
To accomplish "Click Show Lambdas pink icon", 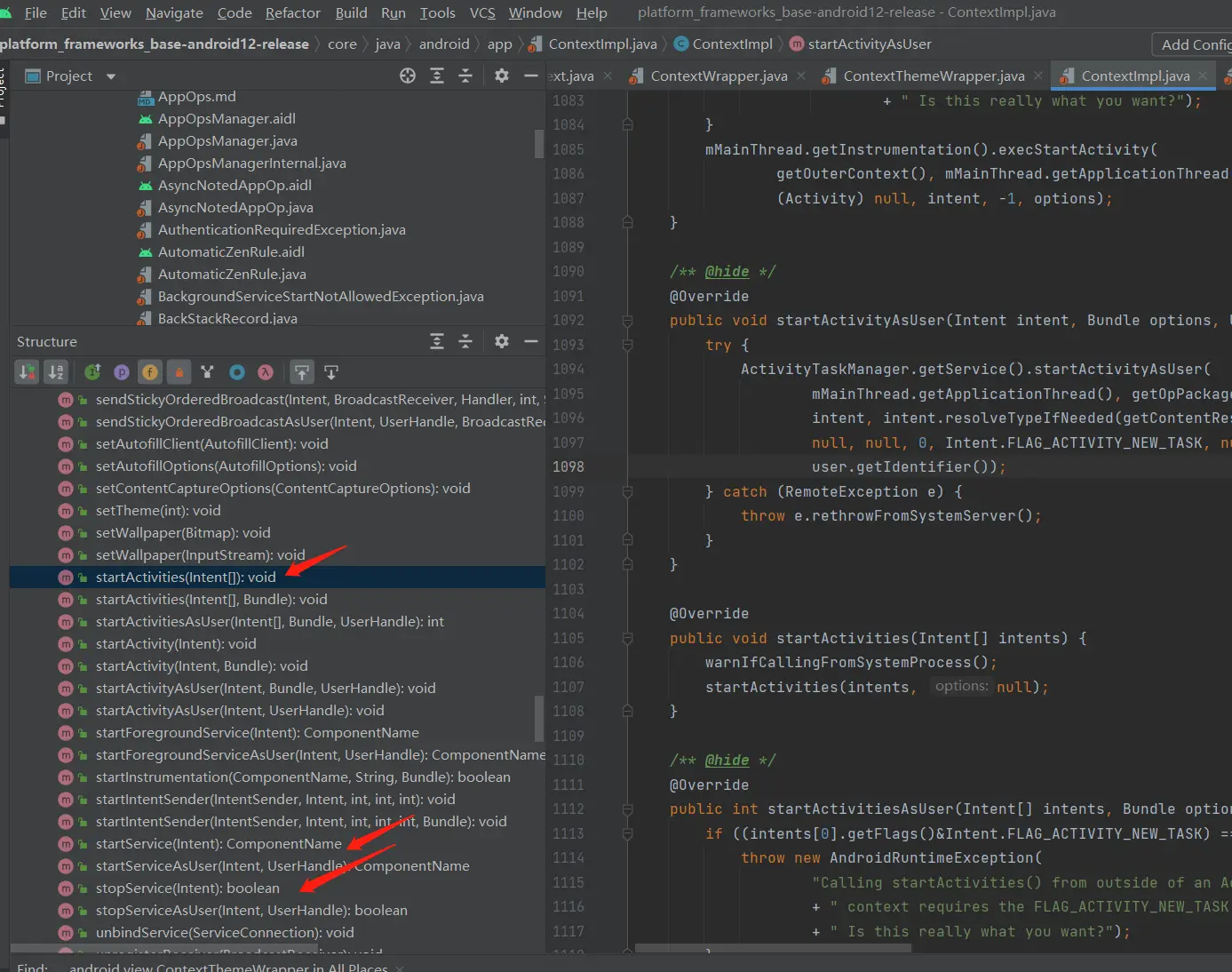I will click(265, 372).
